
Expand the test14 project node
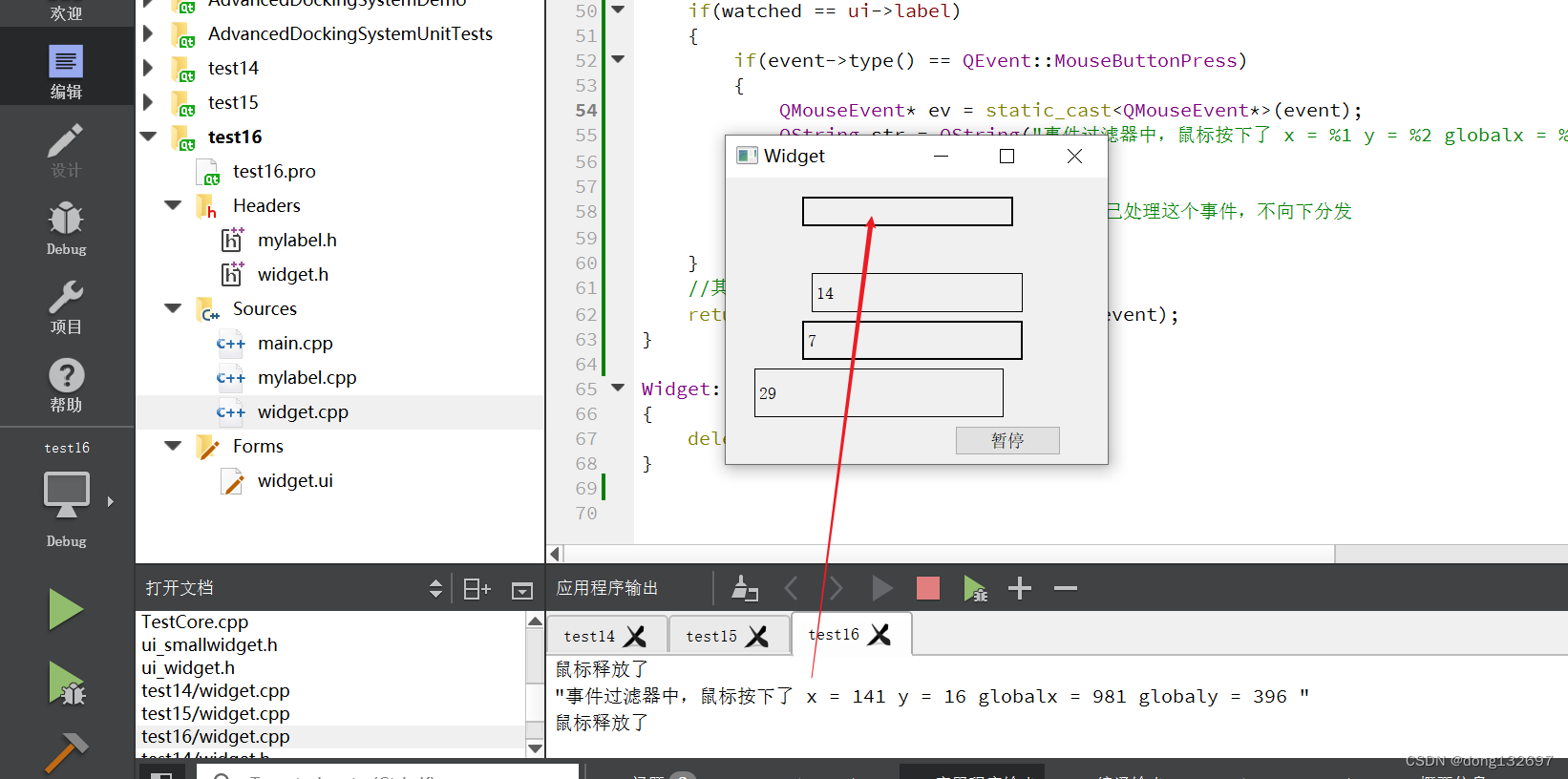tap(148, 68)
